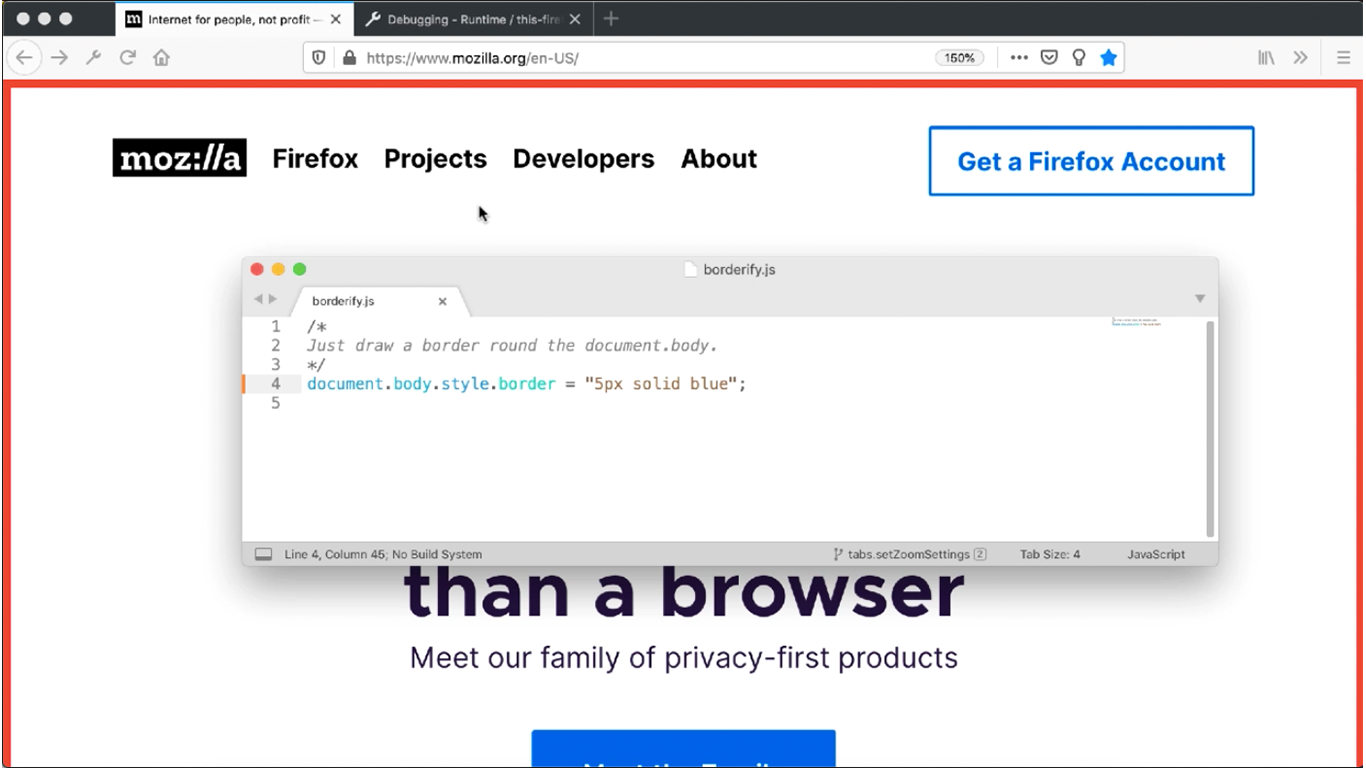The height and width of the screenshot is (768, 1366).
Task: Open the page actions ellipsis
Action: tap(1018, 57)
